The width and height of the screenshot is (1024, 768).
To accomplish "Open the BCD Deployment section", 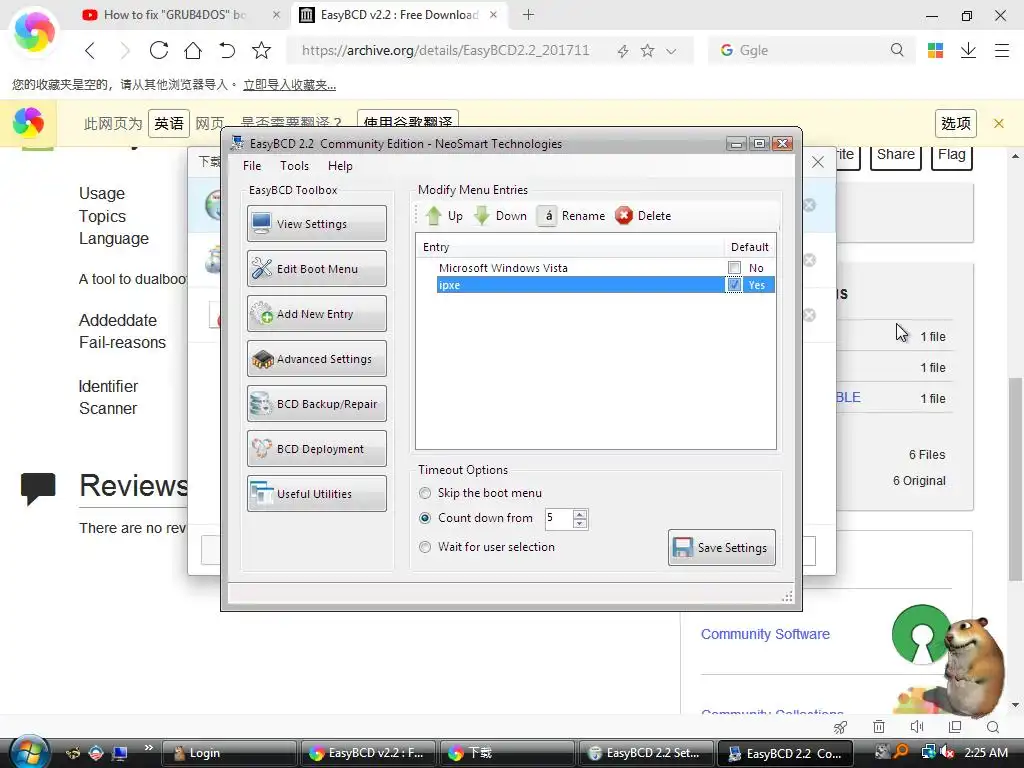I will click(x=317, y=449).
